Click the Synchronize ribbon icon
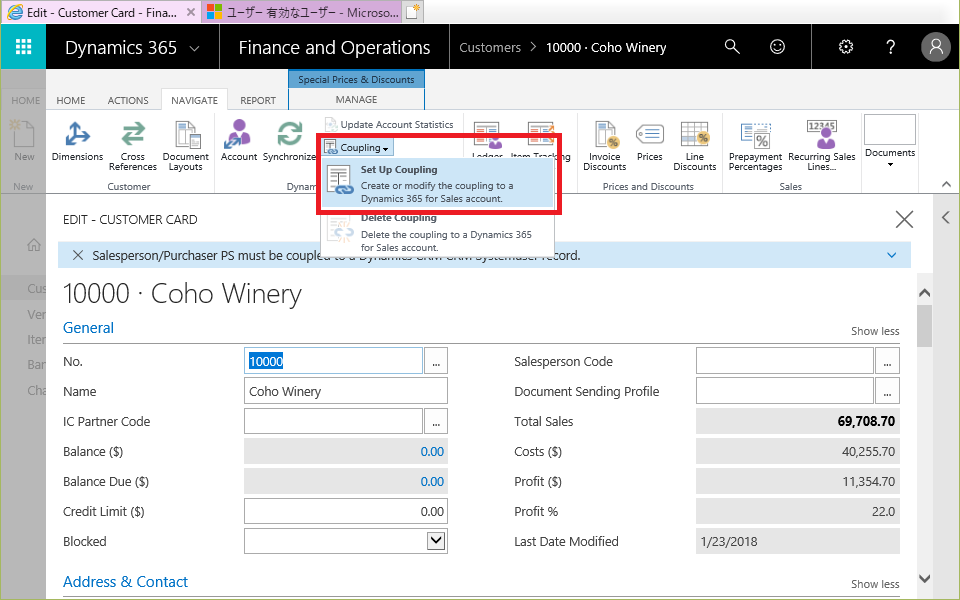The width and height of the screenshot is (960, 600). [289, 141]
